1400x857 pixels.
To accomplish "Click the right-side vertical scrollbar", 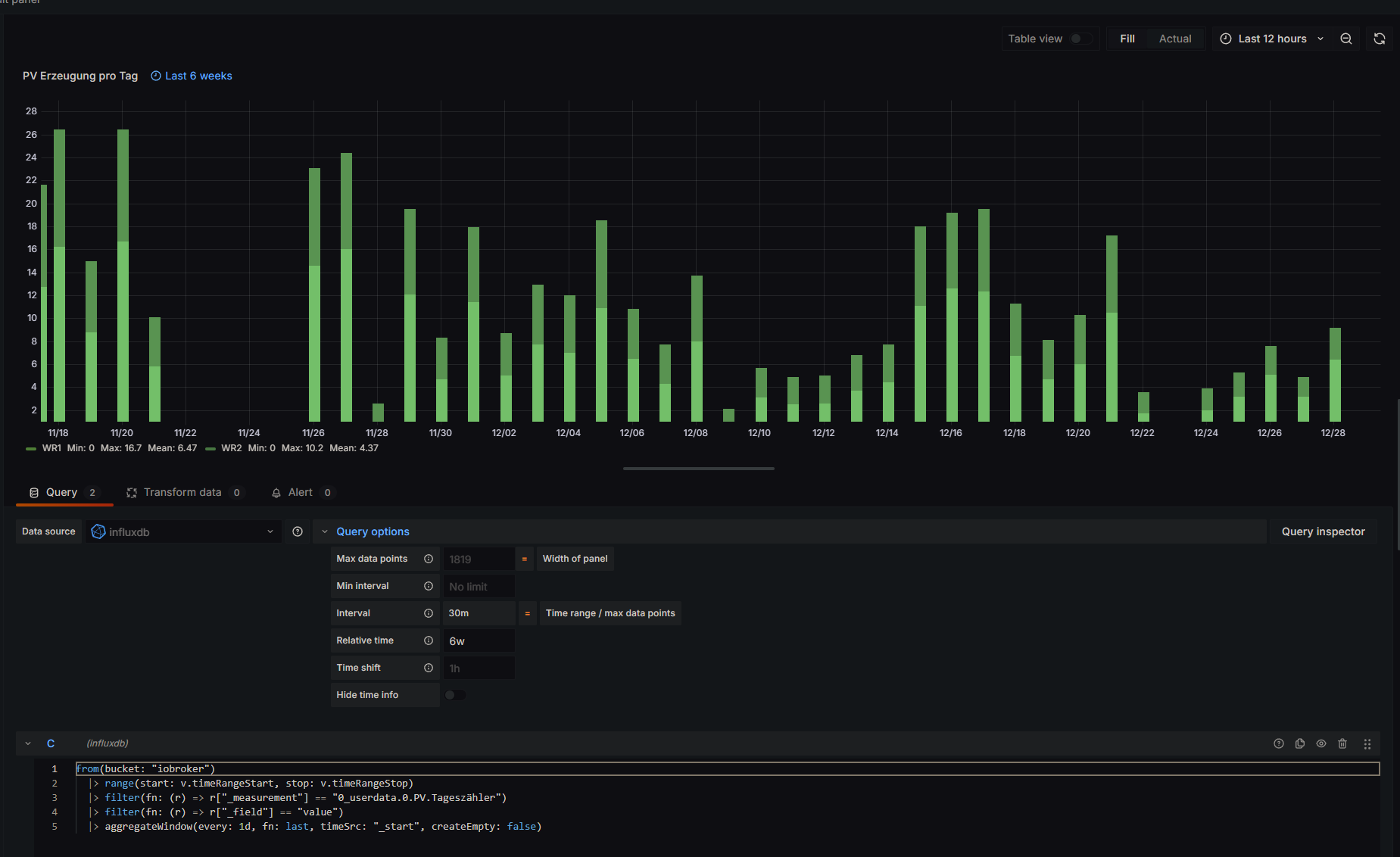I will (1397, 473).
